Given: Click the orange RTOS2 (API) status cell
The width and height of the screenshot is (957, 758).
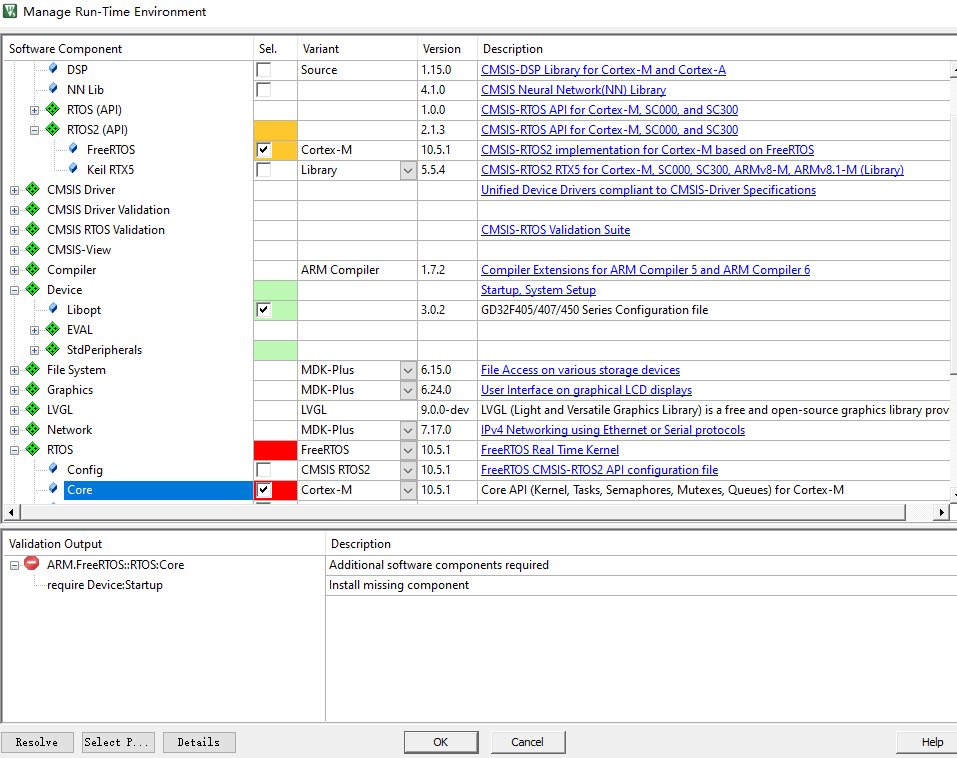Looking at the screenshot, I should (x=275, y=130).
